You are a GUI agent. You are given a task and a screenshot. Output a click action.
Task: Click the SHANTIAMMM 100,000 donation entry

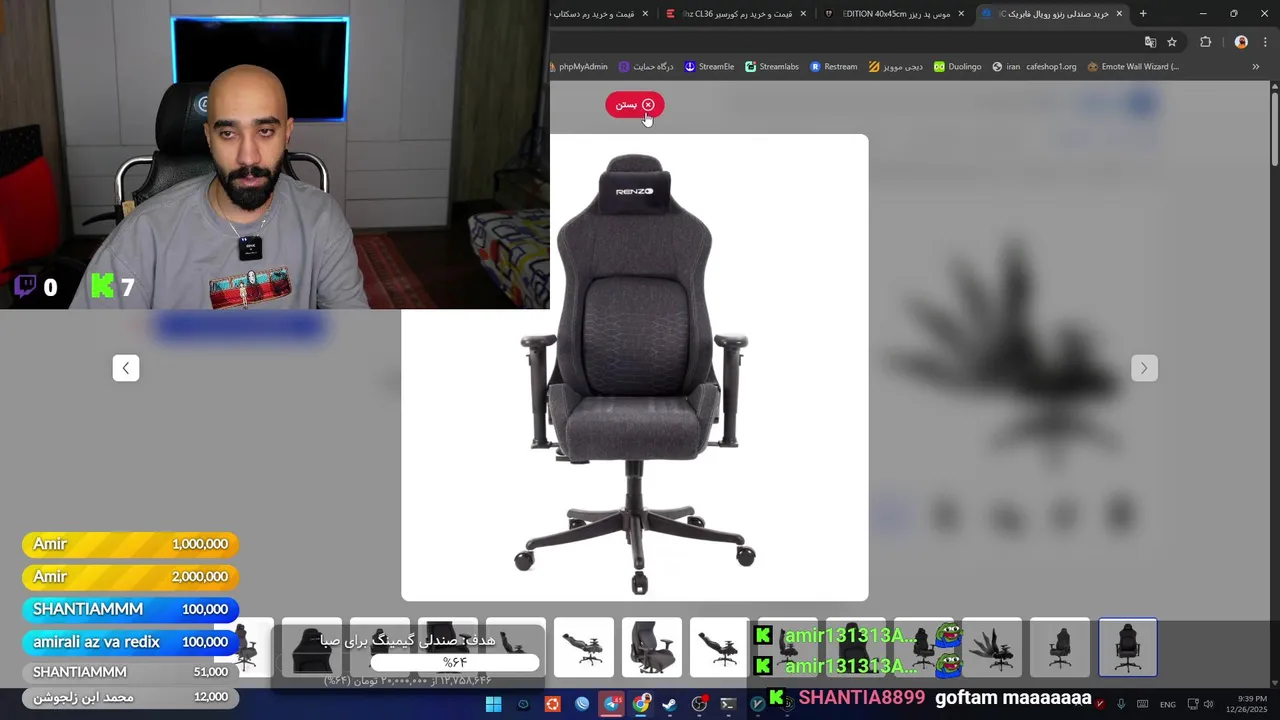[x=130, y=609]
